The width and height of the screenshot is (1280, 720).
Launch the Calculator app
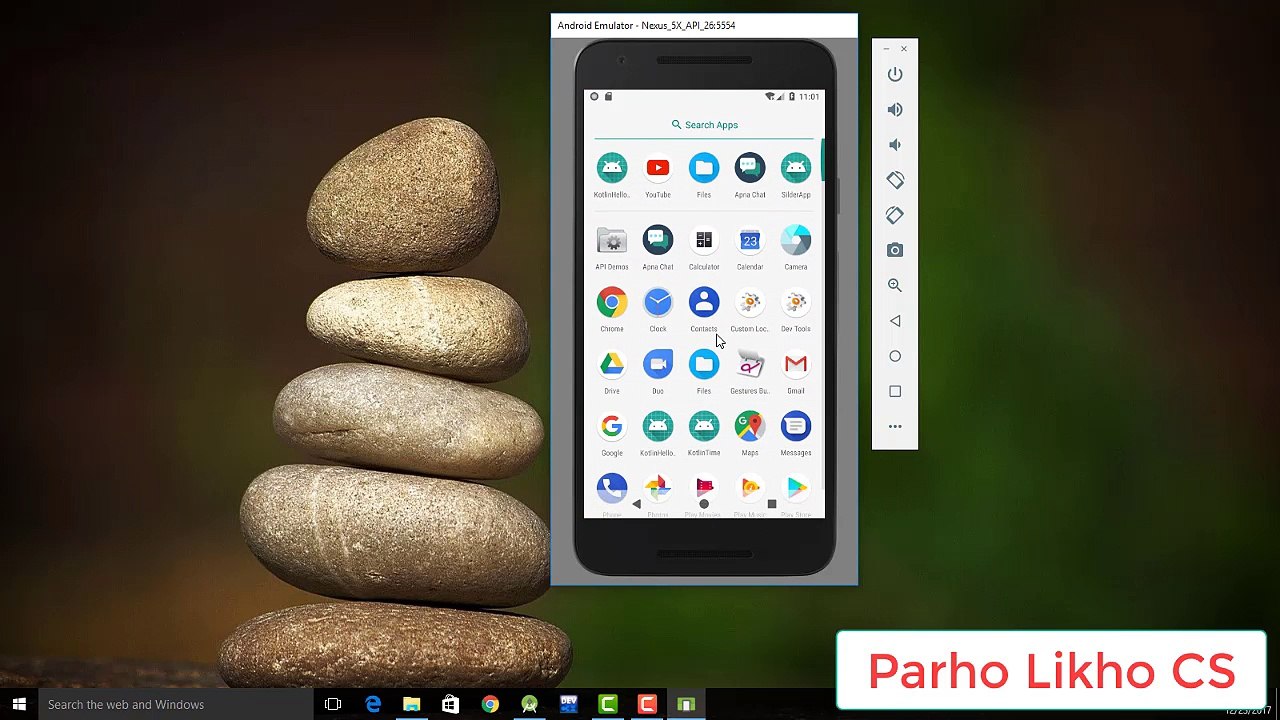[x=704, y=240]
